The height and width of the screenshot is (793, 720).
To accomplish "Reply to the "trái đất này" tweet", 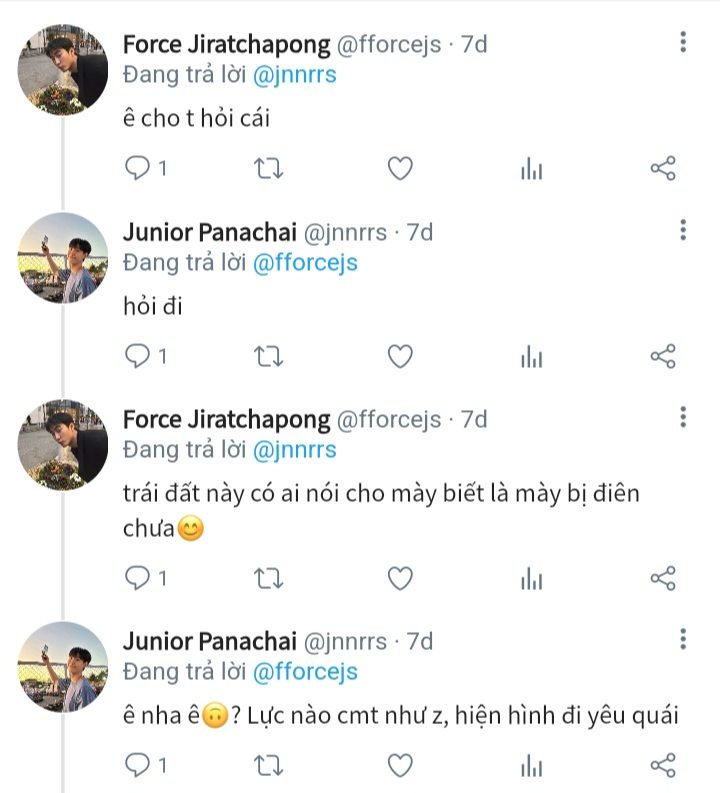I will point(136,577).
